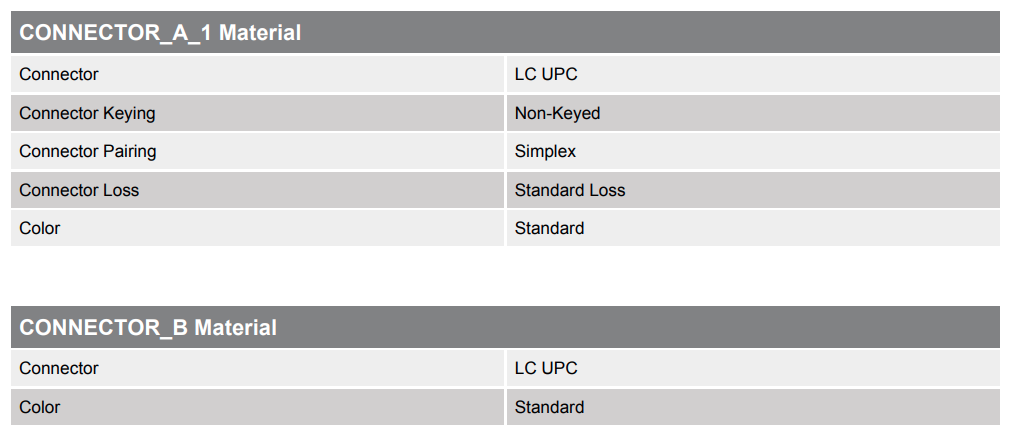Click the LC UPC value under CONNECTOR_B
Screen dimensions: 1010x439
click(x=546, y=368)
